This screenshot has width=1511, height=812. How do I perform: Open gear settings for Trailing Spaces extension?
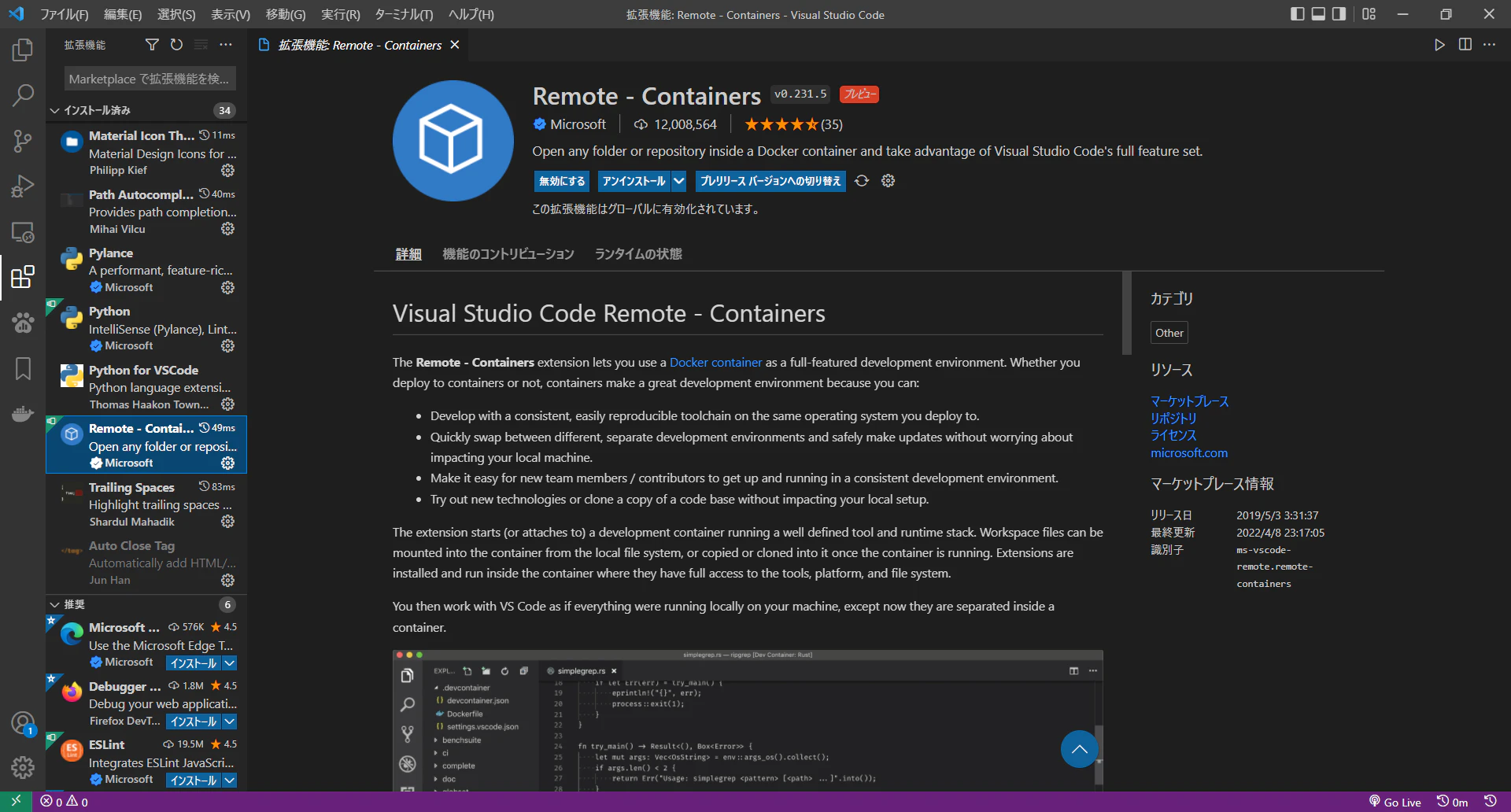click(227, 522)
